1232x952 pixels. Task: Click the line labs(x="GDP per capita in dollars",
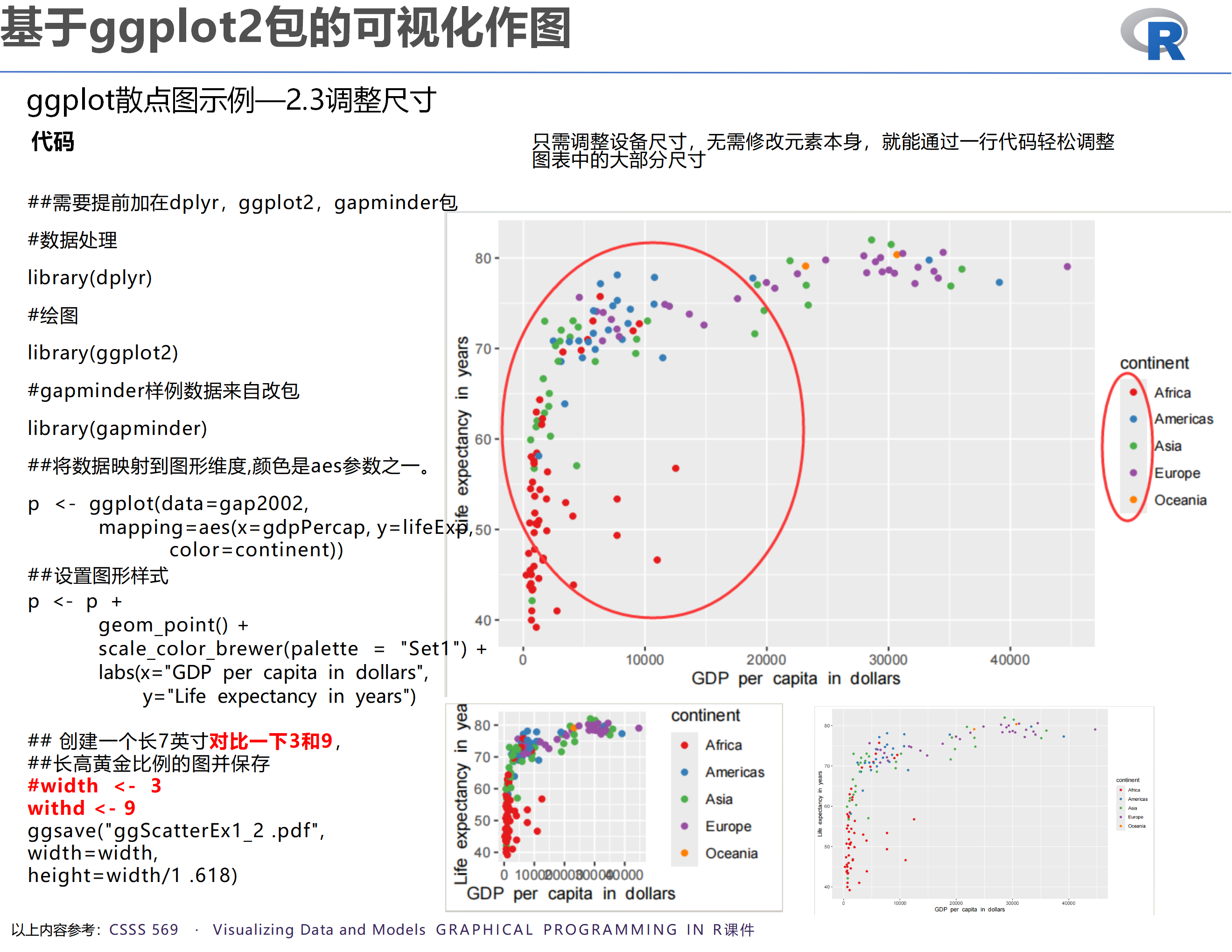click(x=264, y=672)
